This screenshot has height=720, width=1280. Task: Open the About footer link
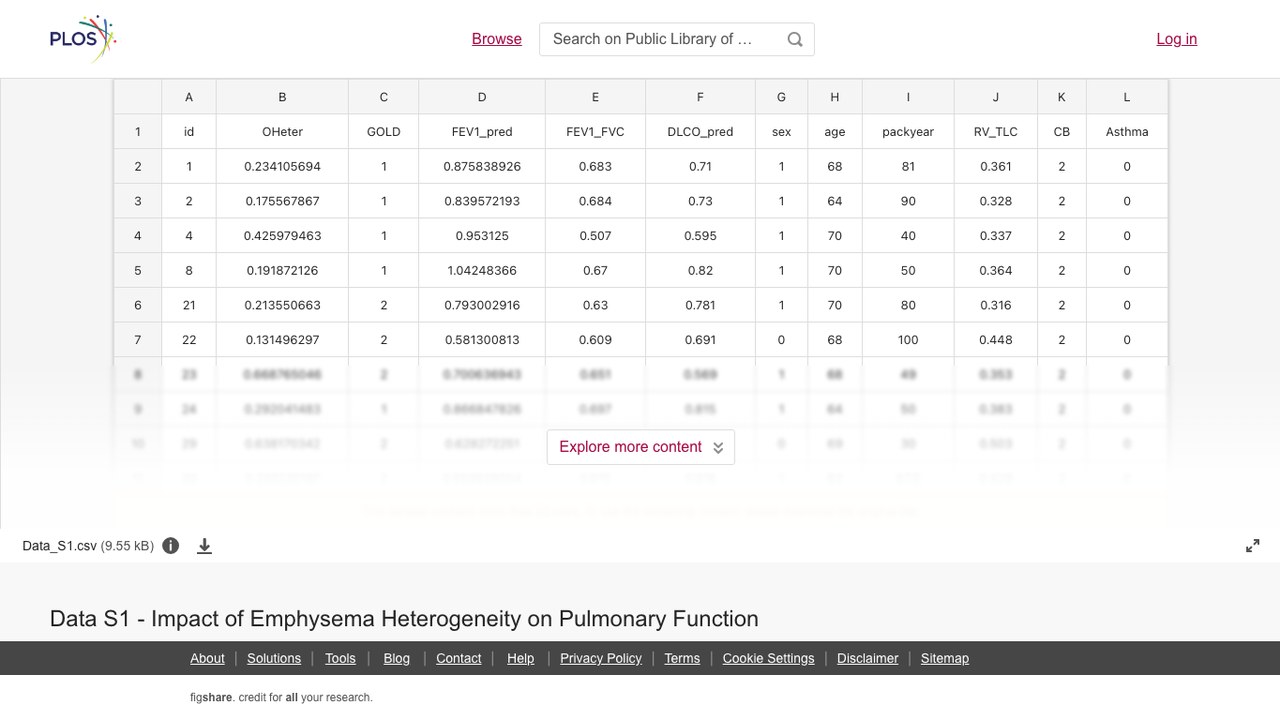tap(207, 658)
